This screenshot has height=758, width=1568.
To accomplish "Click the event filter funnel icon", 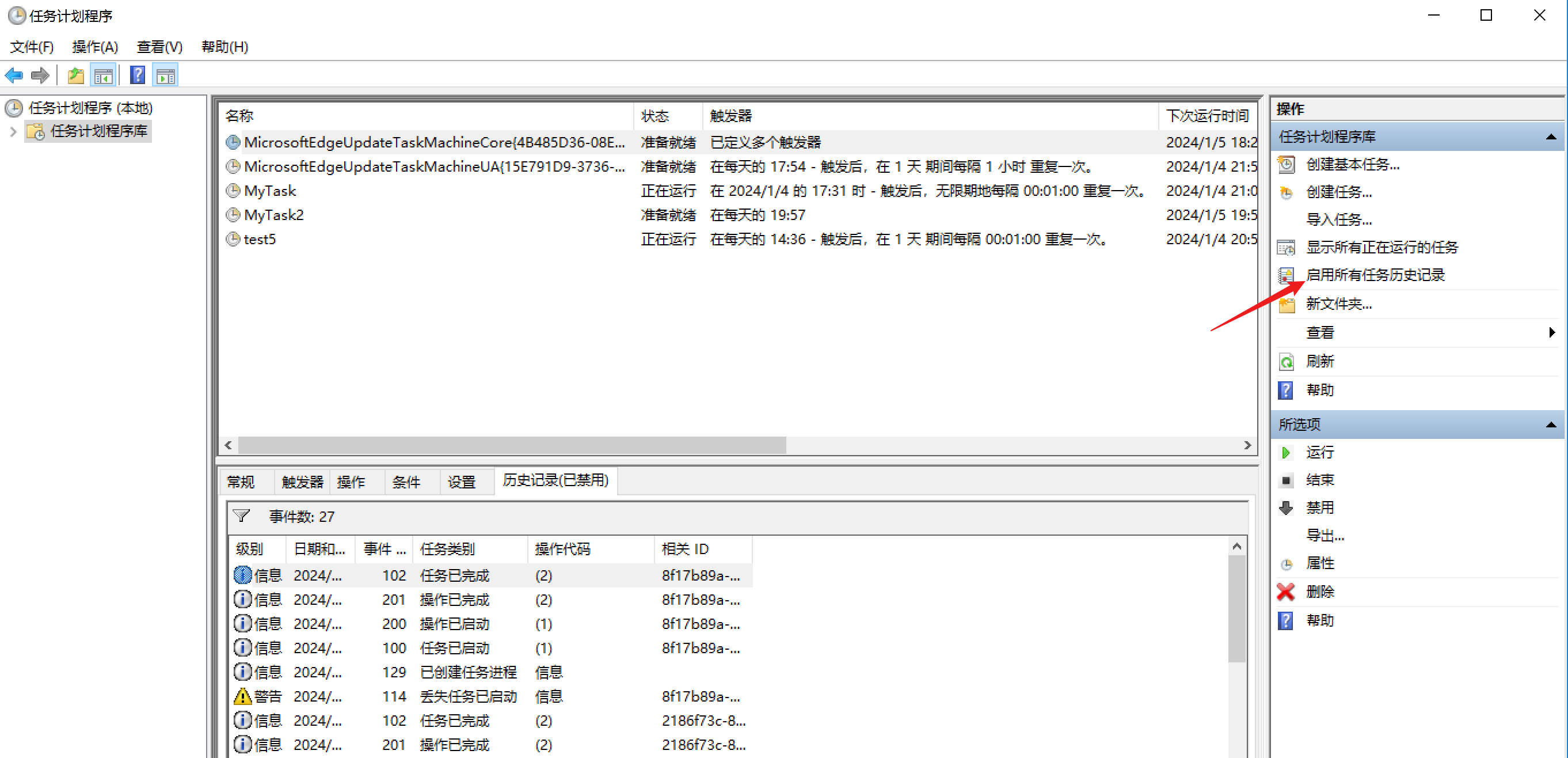I will [242, 516].
